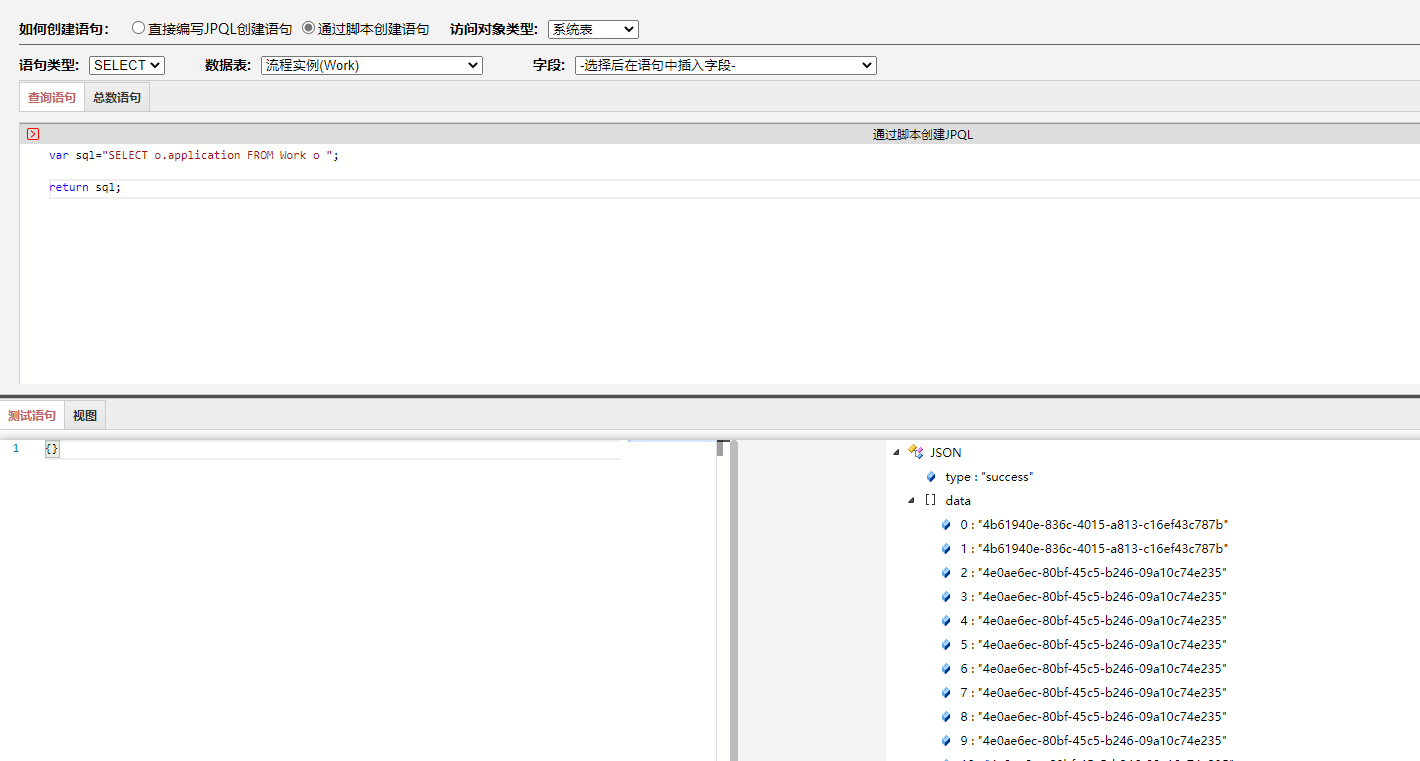
Task: Click the data array bracket icon
Action: pyautogui.click(x=930, y=501)
